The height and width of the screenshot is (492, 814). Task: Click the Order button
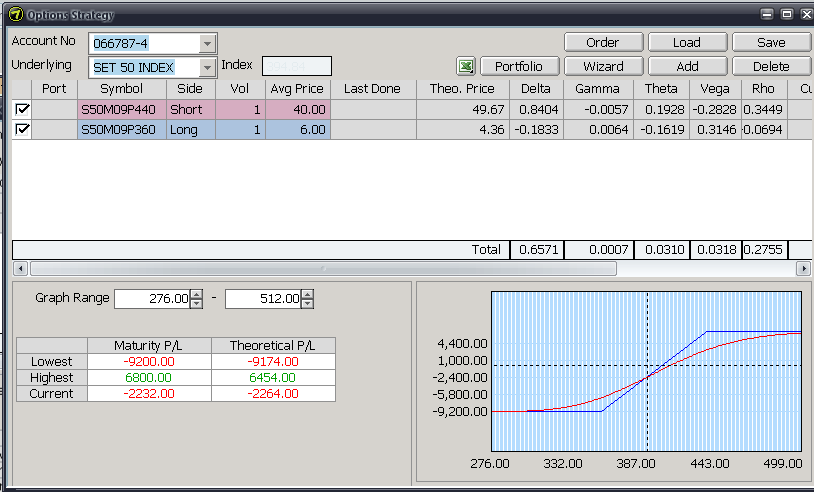pyautogui.click(x=603, y=43)
